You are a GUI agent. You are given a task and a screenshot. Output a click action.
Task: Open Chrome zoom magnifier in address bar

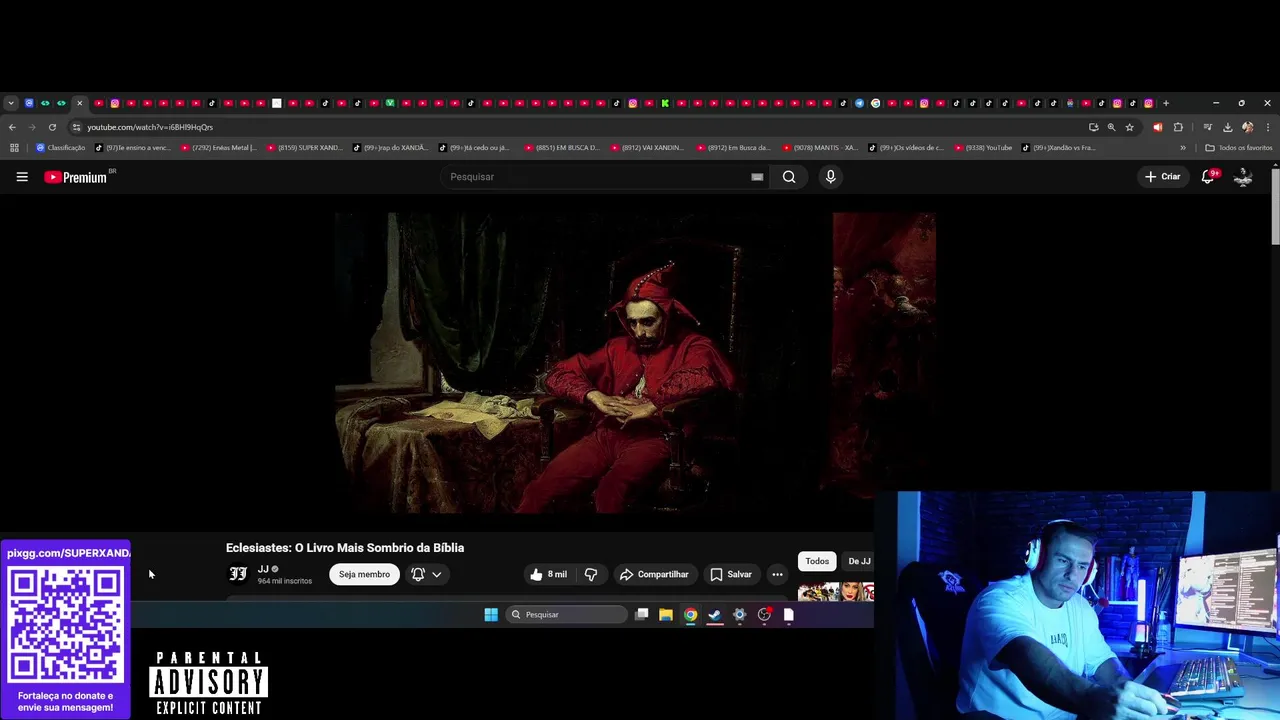(1111, 127)
